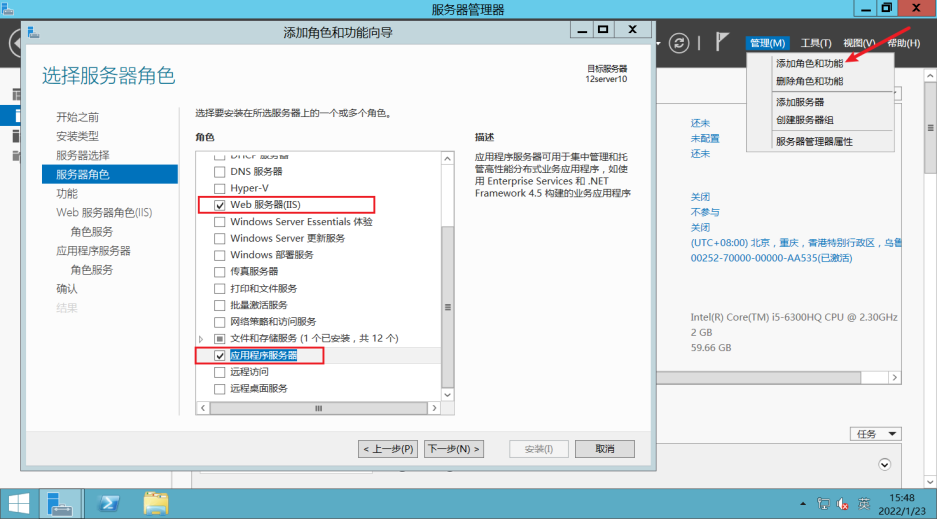Viewport: 937px width, 519px height.
Task: Click role list scroll right arrow
Action: pyautogui.click(x=434, y=408)
